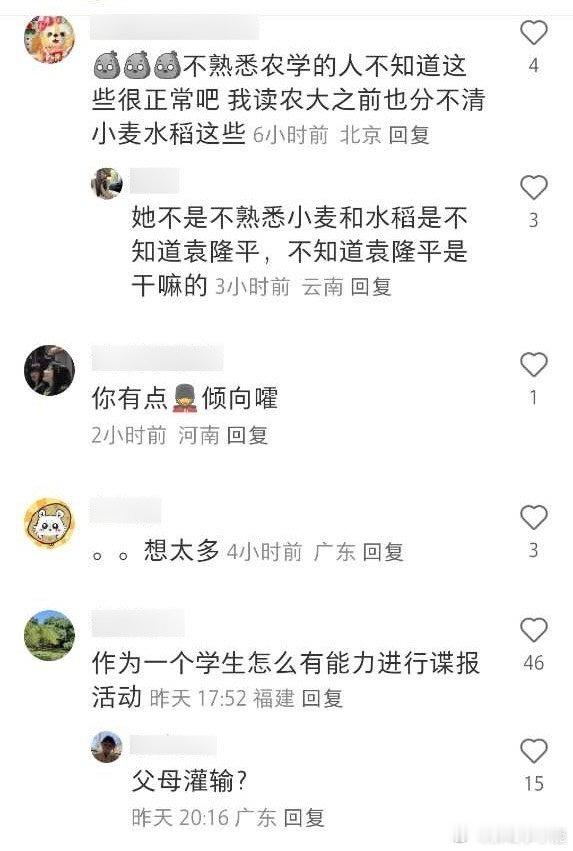Like the comment about not knowing agriculture
573x851 pixels.
(534, 33)
